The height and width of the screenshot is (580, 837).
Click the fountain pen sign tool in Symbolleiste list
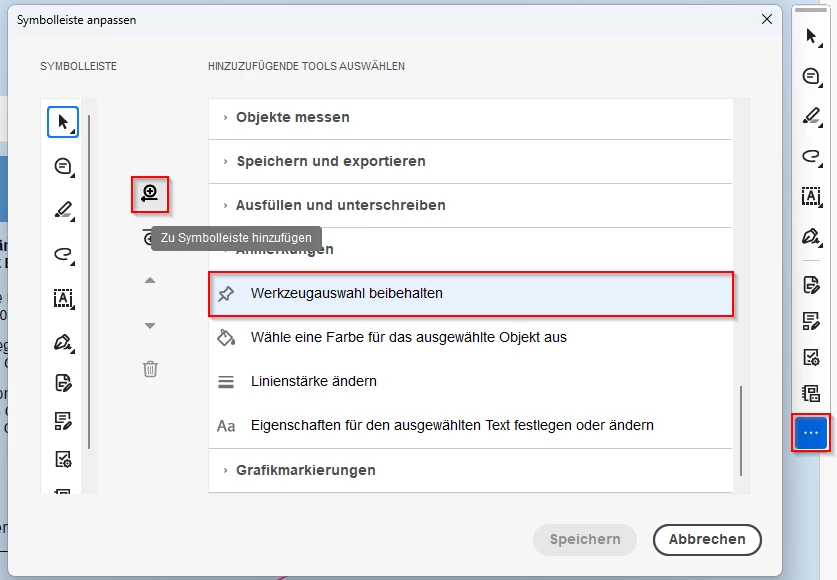click(x=64, y=342)
